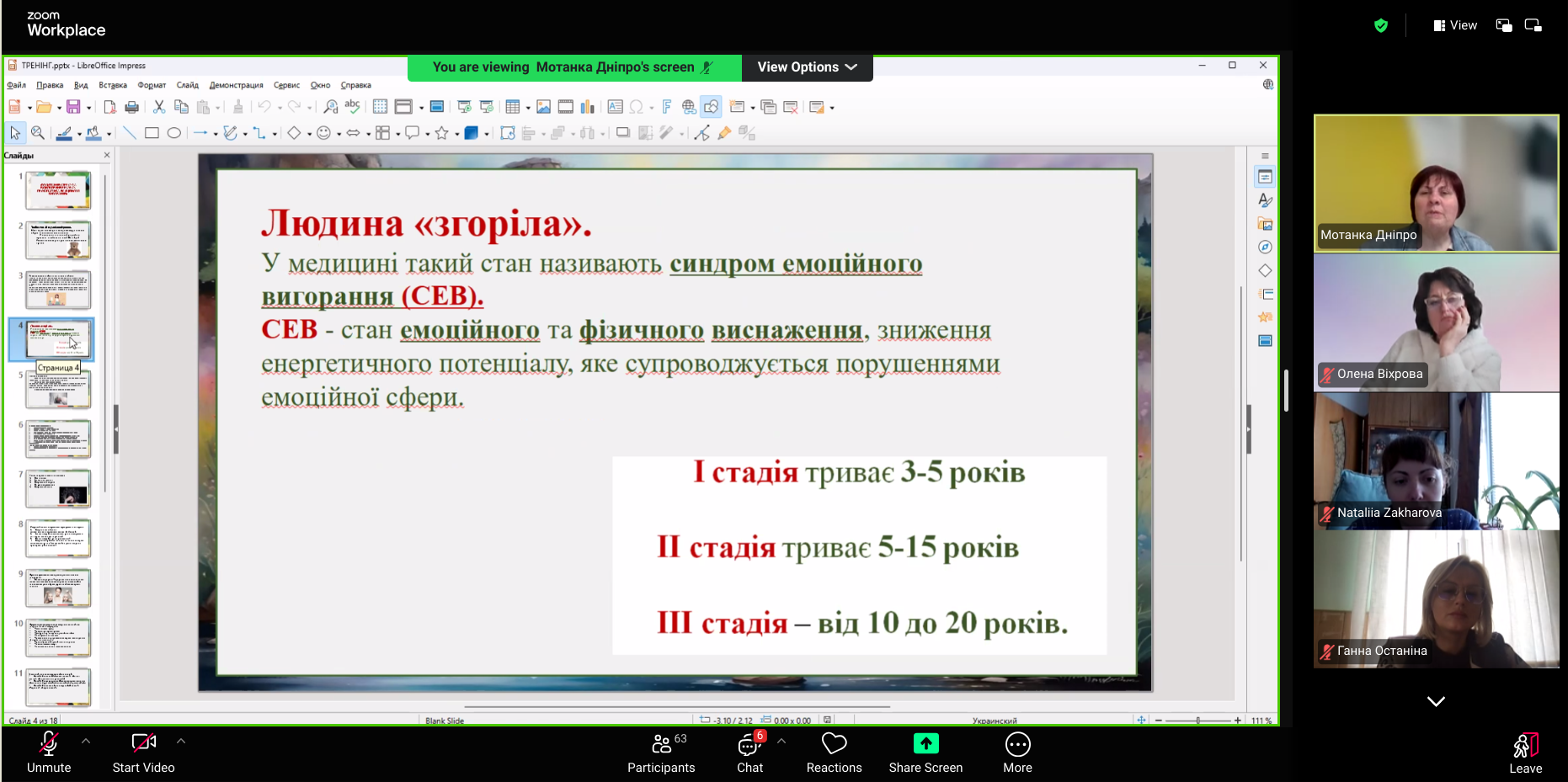Open the Демонстрация menu
The width and height of the screenshot is (1568, 782).
point(236,85)
